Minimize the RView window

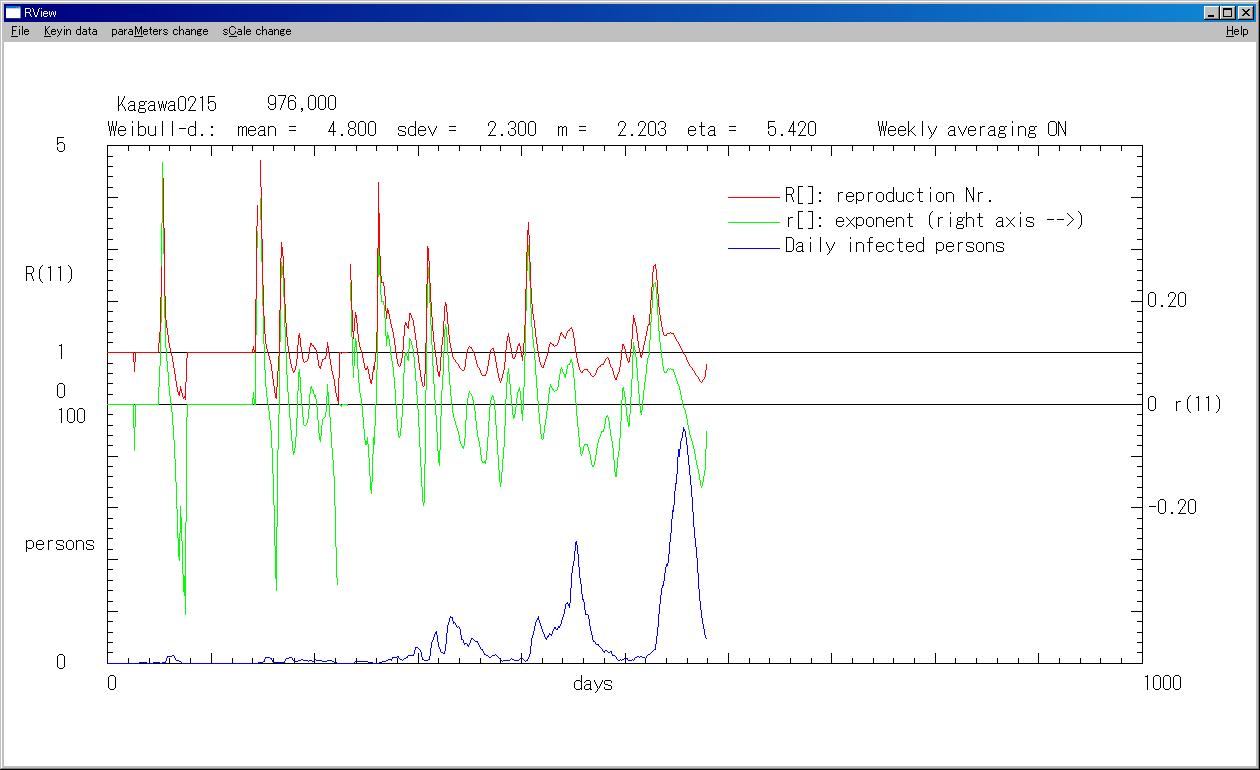[x=1212, y=12]
